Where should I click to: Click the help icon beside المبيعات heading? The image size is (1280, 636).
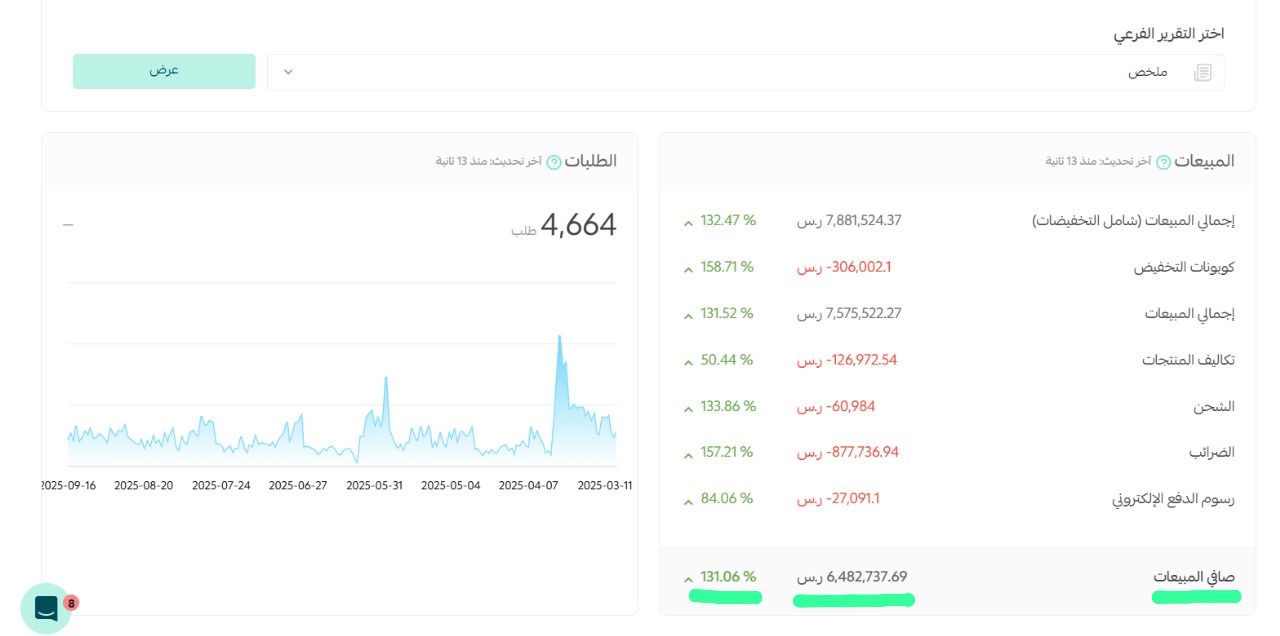click(x=1163, y=162)
